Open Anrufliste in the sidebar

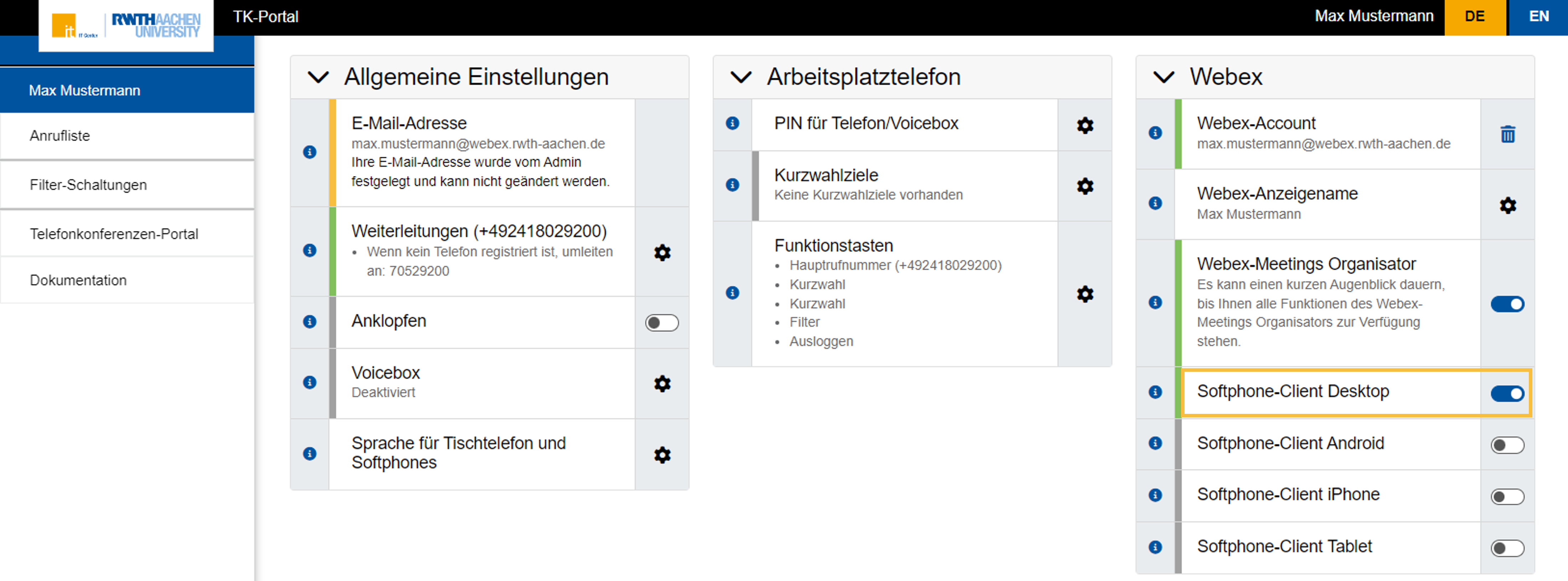60,136
